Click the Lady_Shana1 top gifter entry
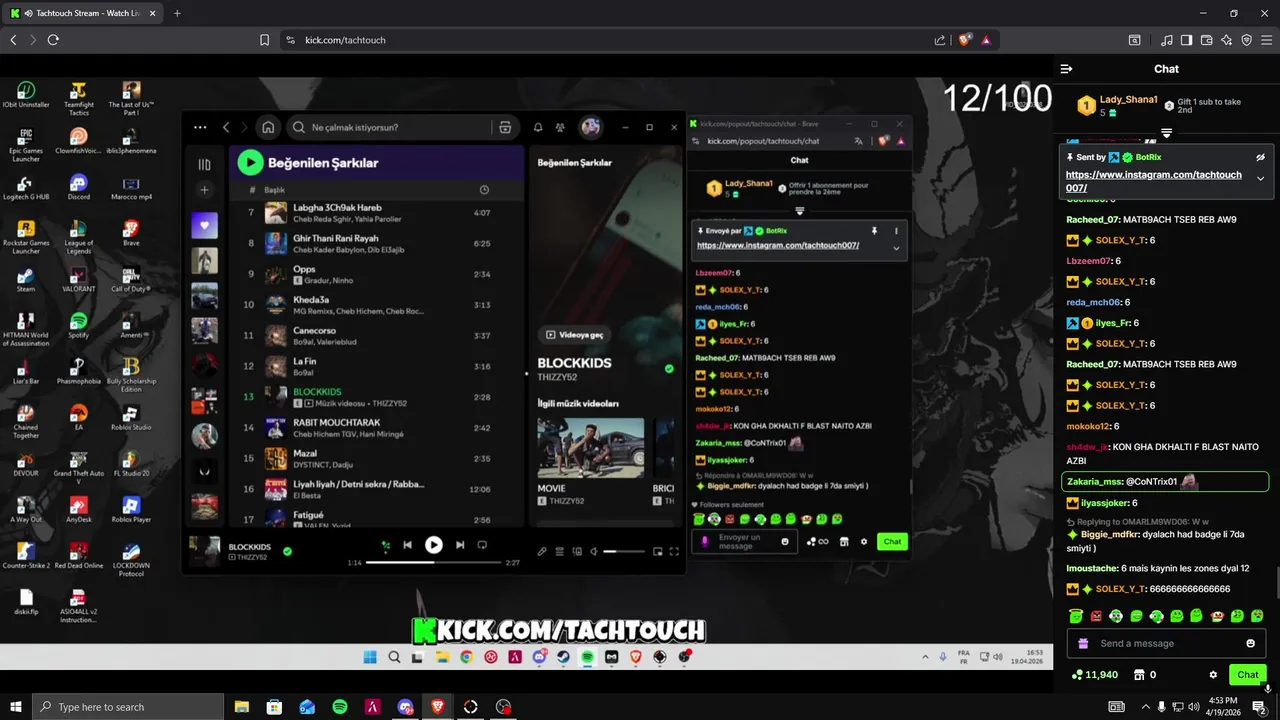 tap(1117, 105)
